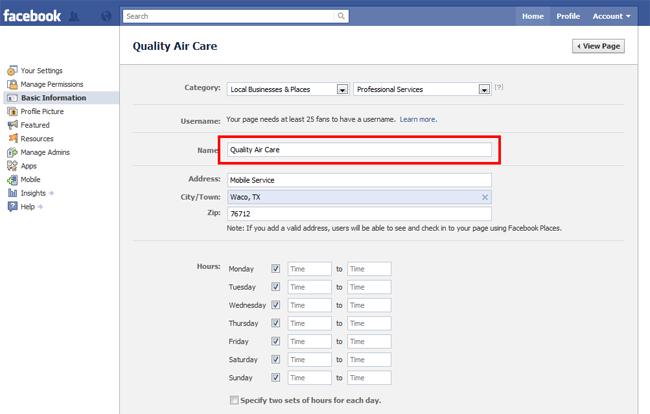
Task: Click the View Page button
Action: tap(598, 46)
